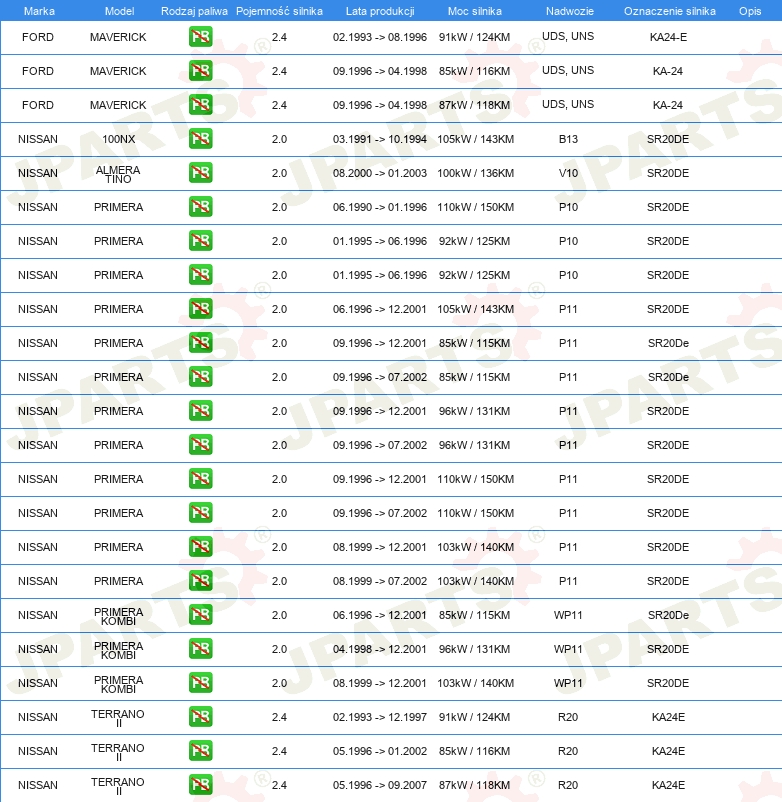Select the petrol icon for Primera Kombi 103kW / 140KM

(200, 683)
